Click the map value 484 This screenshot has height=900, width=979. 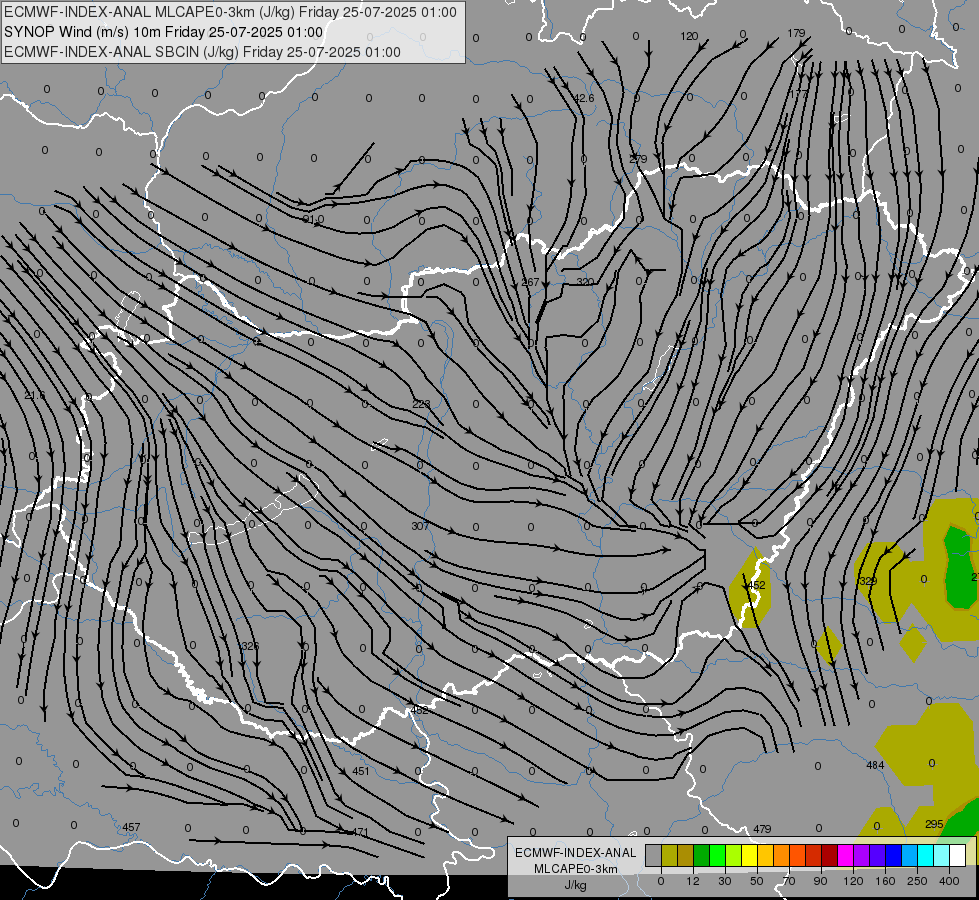click(875, 765)
